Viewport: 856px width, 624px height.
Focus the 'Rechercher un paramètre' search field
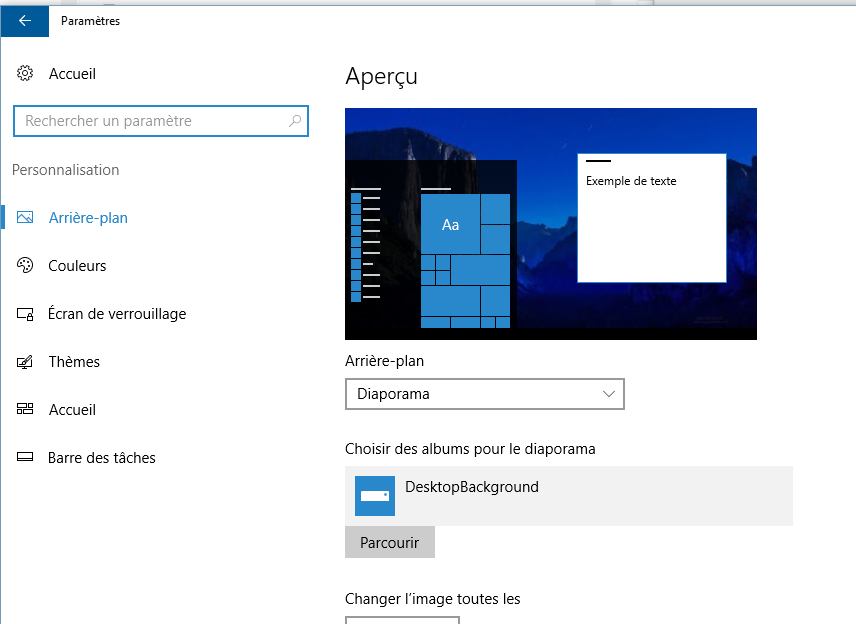coord(150,121)
